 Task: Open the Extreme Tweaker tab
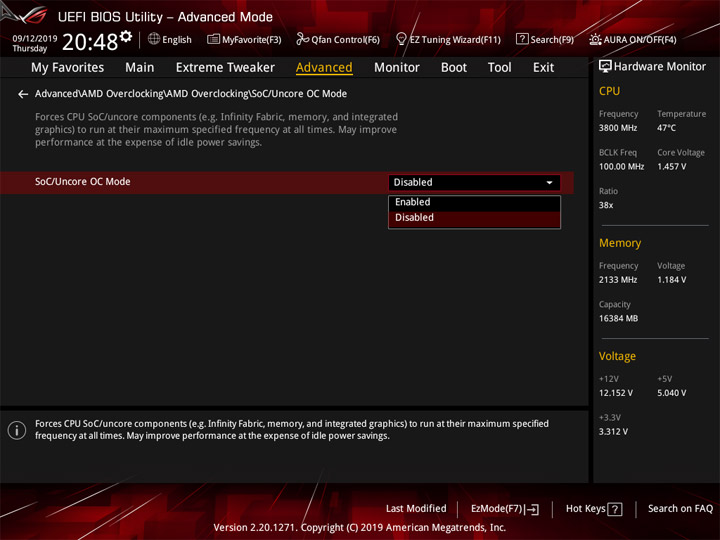click(225, 68)
